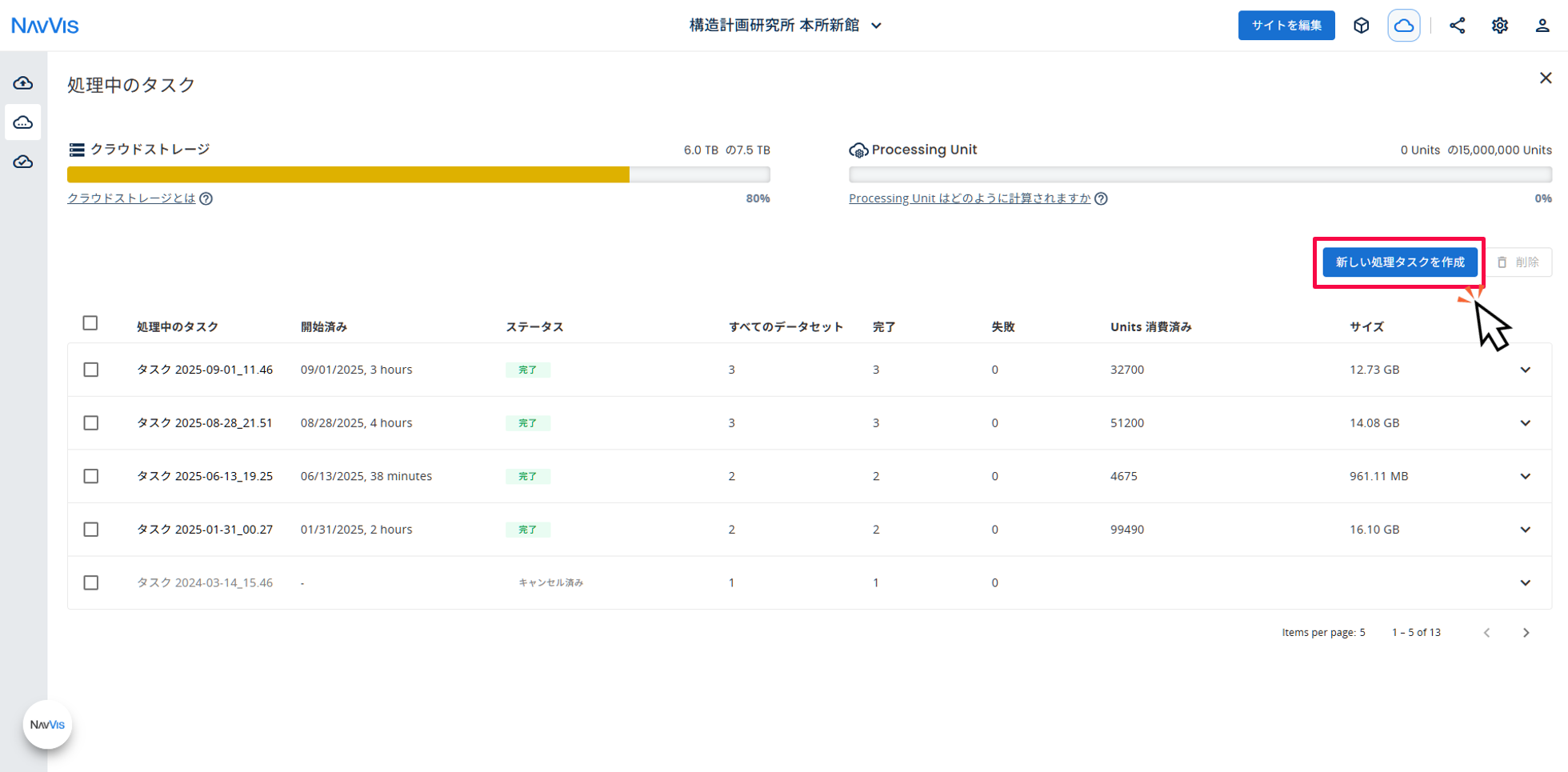Open the share icon in header
1568x772 pixels.
(1458, 26)
